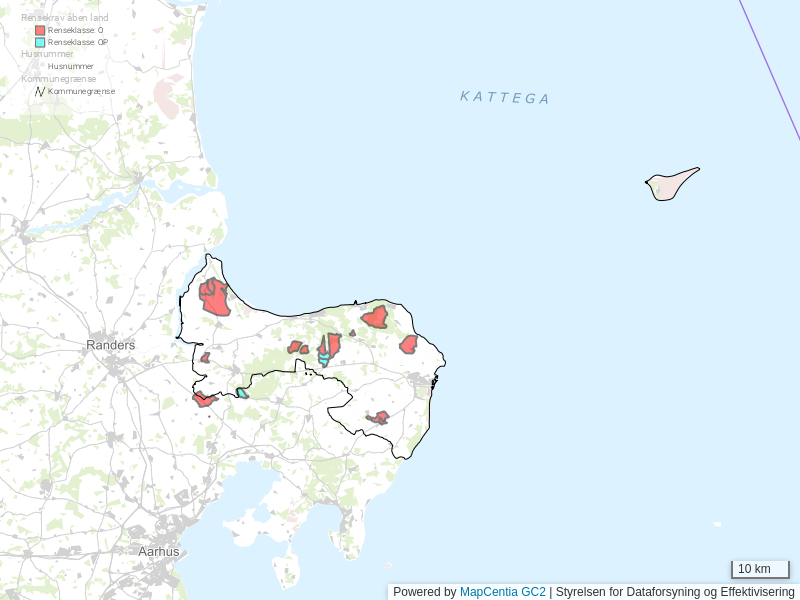This screenshot has height=600, width=800.
Task: Select the Husnummer legend entry text
Action: coord(71,67)
